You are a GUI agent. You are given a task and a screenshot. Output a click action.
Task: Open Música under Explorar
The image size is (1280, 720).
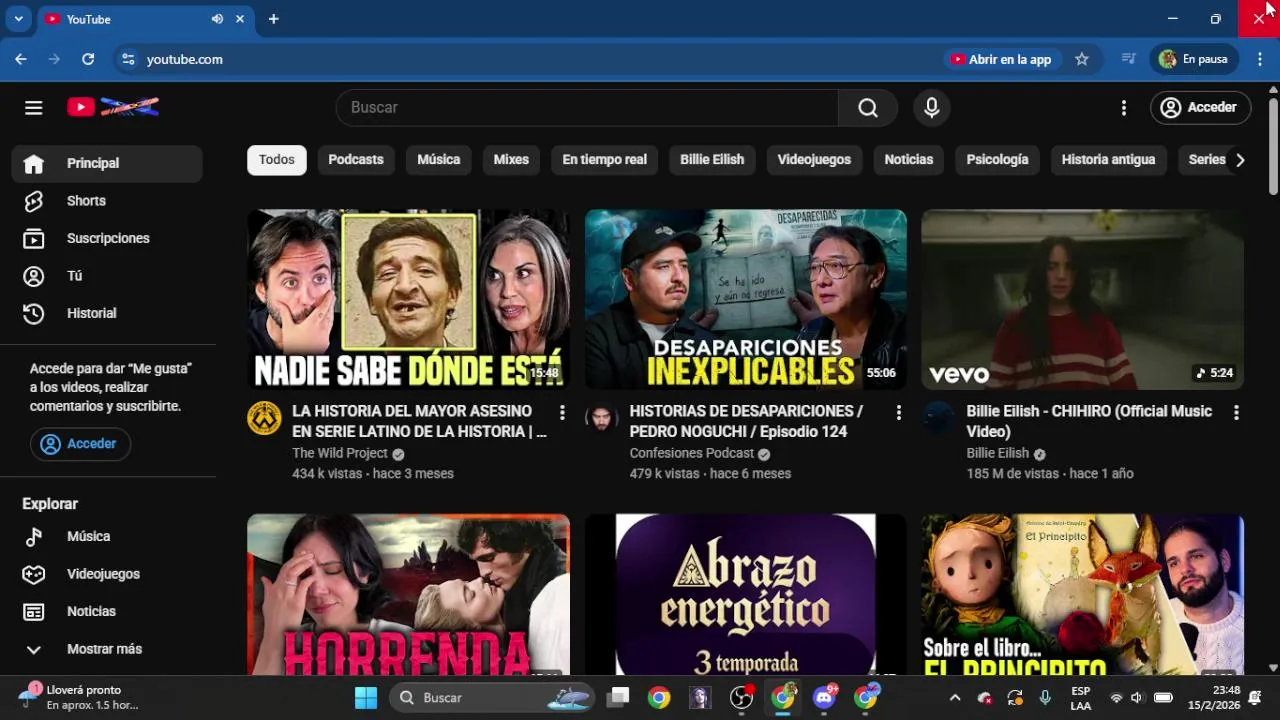[x=107, y=537]
